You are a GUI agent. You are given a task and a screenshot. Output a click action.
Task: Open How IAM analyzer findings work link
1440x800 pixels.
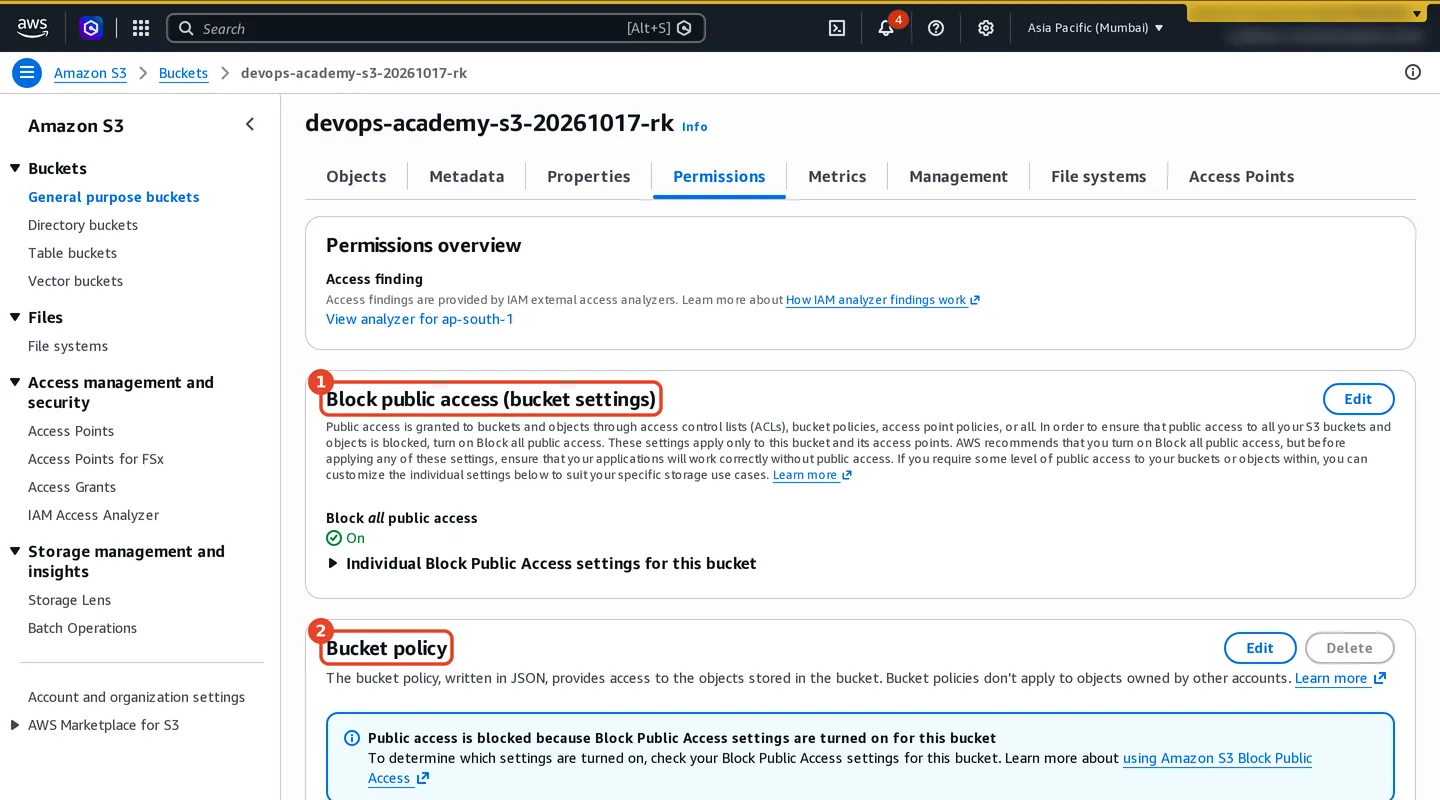(x=882, y=300)
